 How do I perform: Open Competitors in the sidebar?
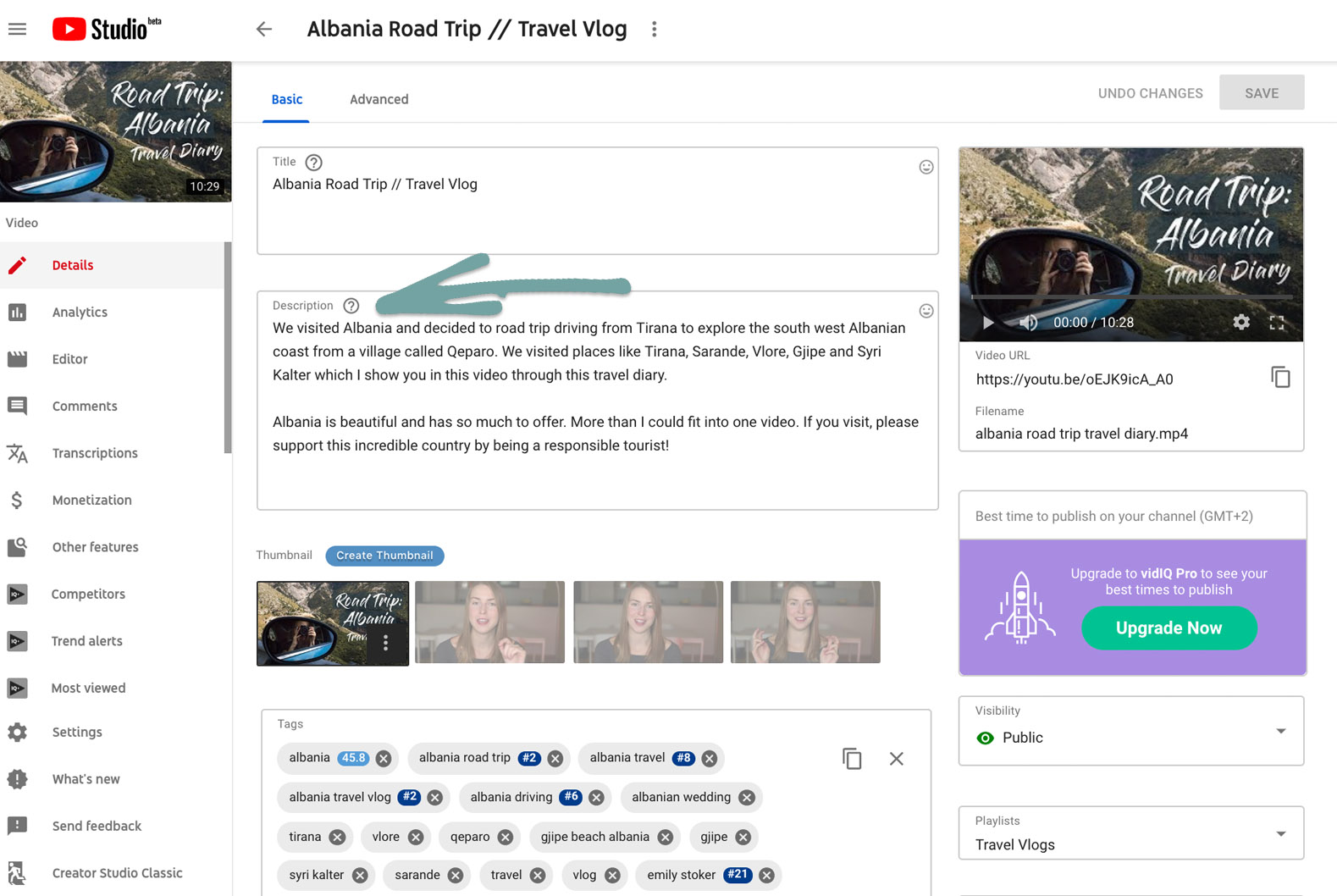(113, 595)
